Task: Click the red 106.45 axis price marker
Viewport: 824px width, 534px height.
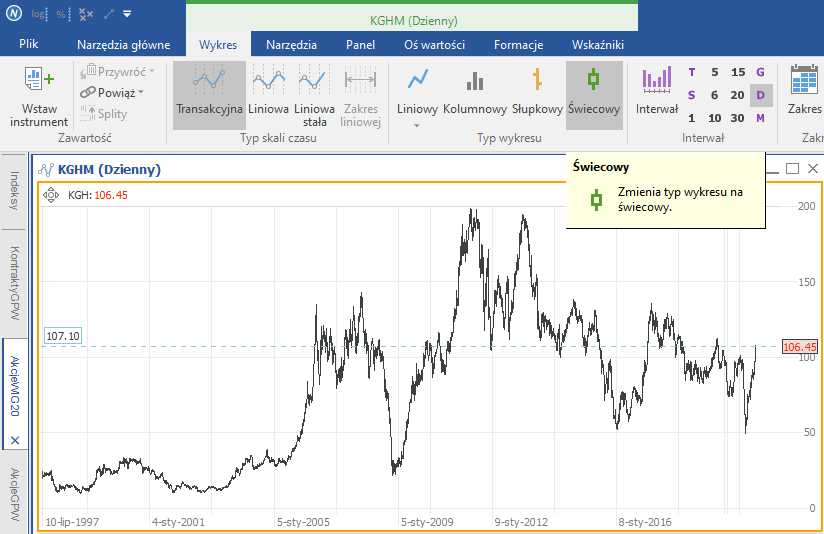Action: [799, 347]
